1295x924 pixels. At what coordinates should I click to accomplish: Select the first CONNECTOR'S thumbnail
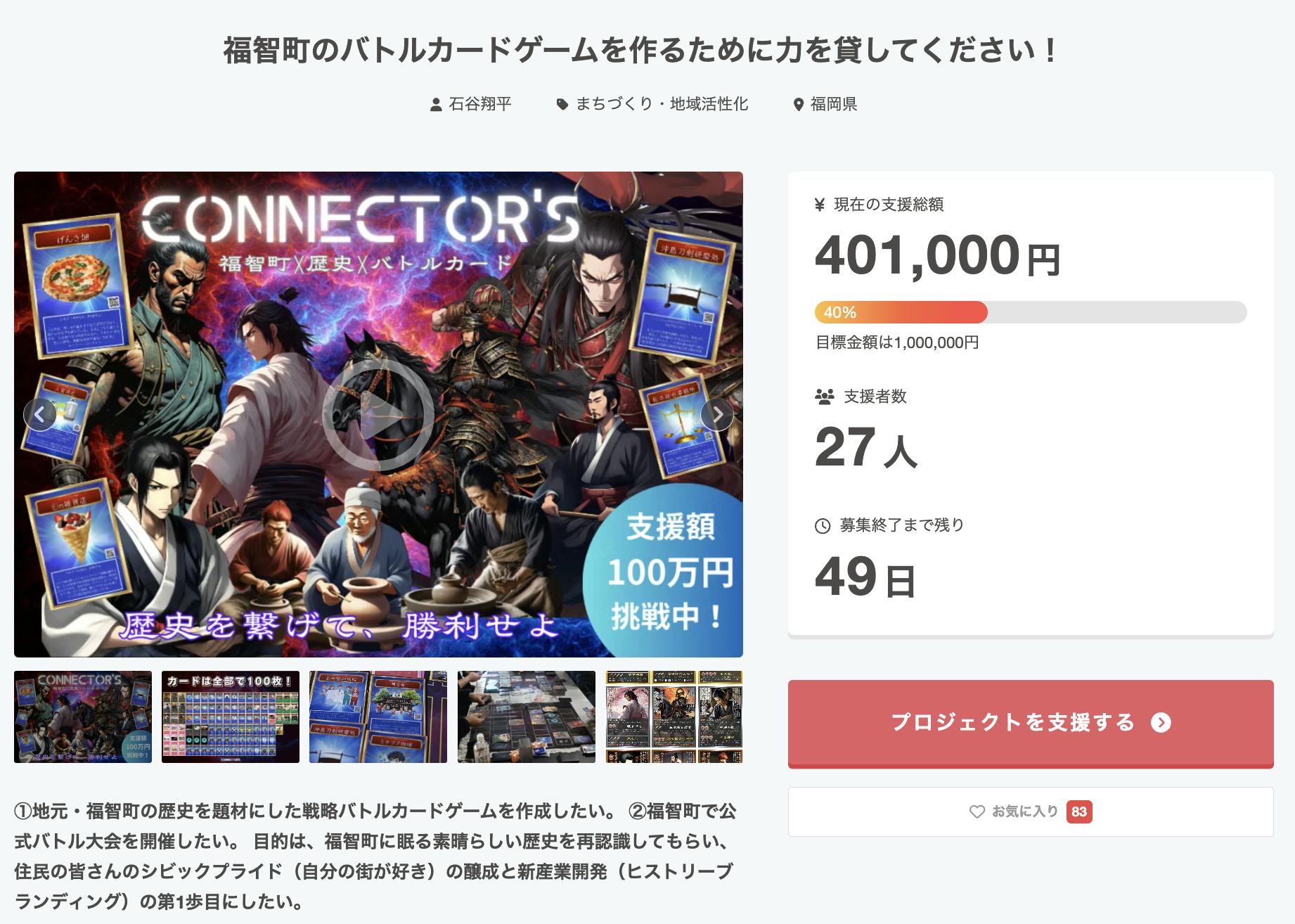(83, 717)
